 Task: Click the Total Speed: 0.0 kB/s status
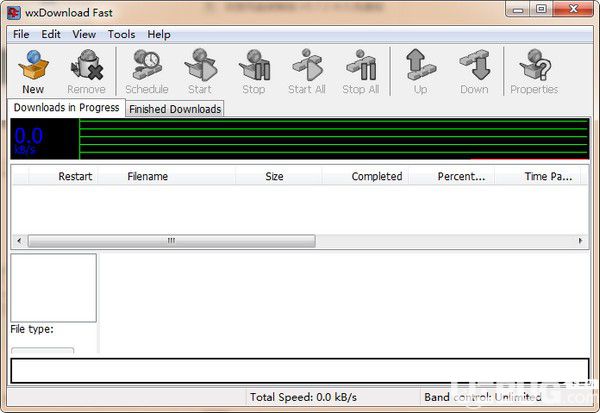coord(303,397)
